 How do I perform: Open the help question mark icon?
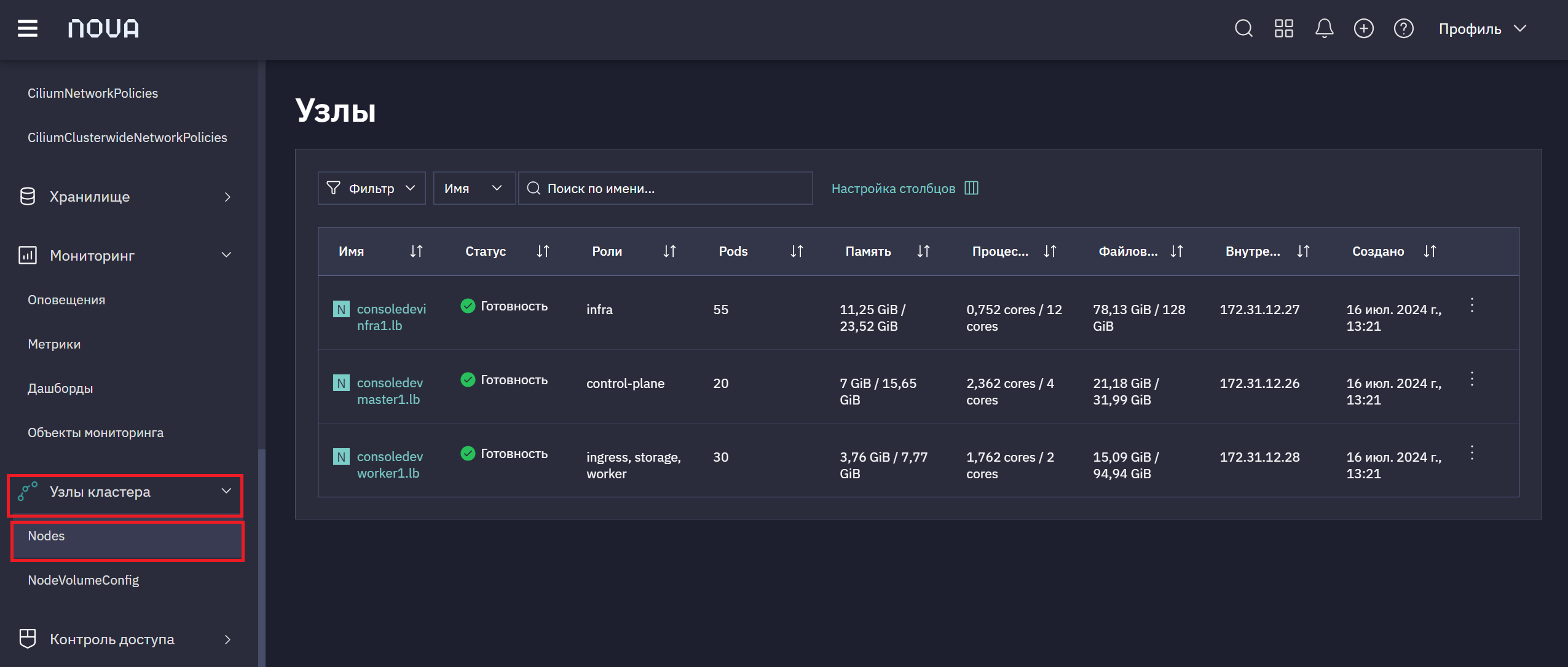(1403, 28)
